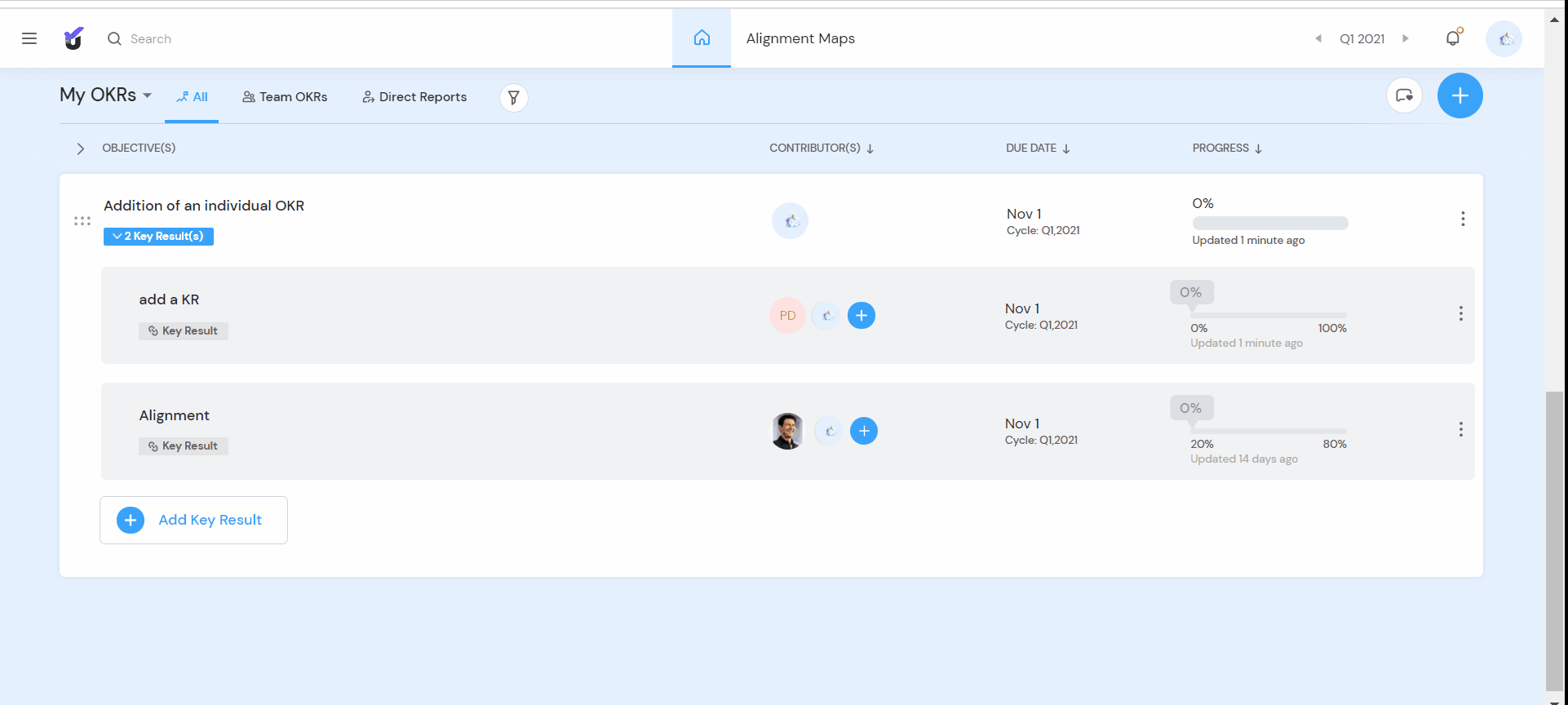Sort by Progress column
This screenshot has height=705, width=1568.
(x=1227, y=148)
